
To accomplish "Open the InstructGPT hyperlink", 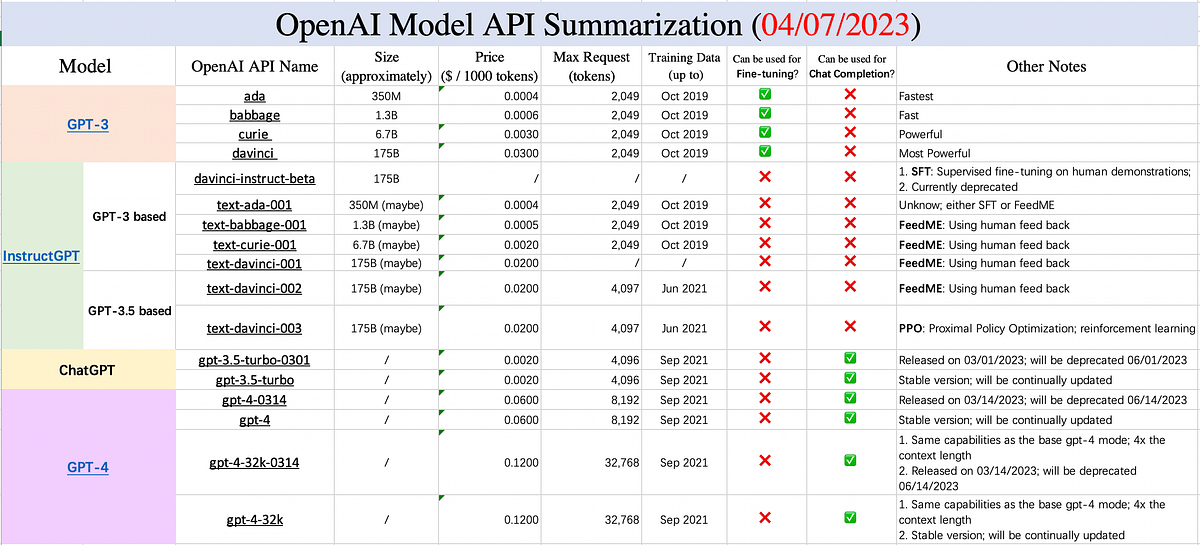I will (x=41, y=255).
